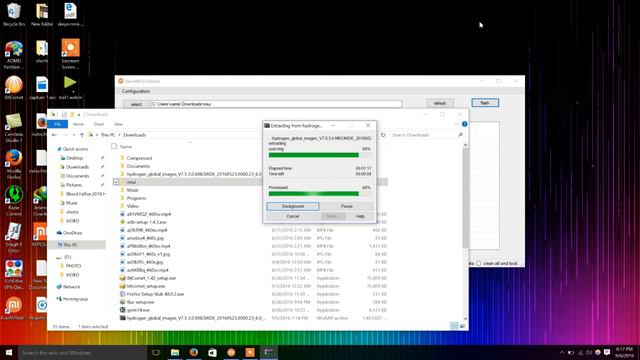Open the New folder desktop icon

pyautogui.click(x=42, y=15)
